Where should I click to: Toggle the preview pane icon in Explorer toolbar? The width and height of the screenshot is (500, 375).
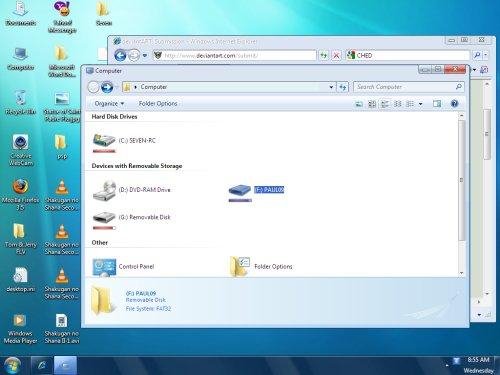point(437,104)
